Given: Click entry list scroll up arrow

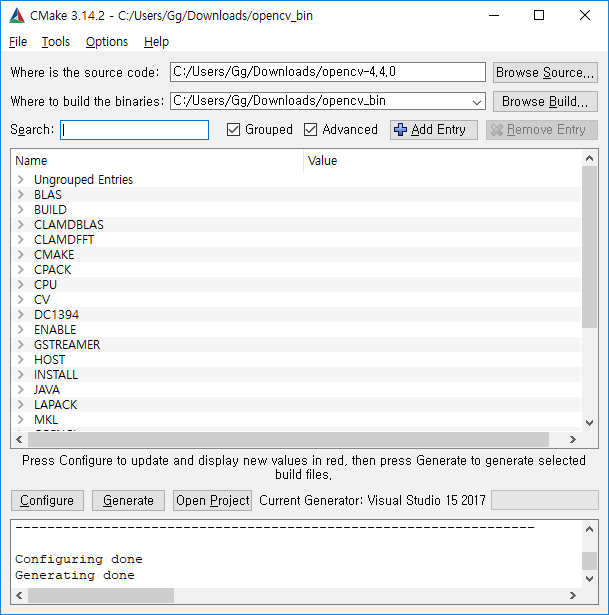Looking at the screenshot, I should coord(589,158).
